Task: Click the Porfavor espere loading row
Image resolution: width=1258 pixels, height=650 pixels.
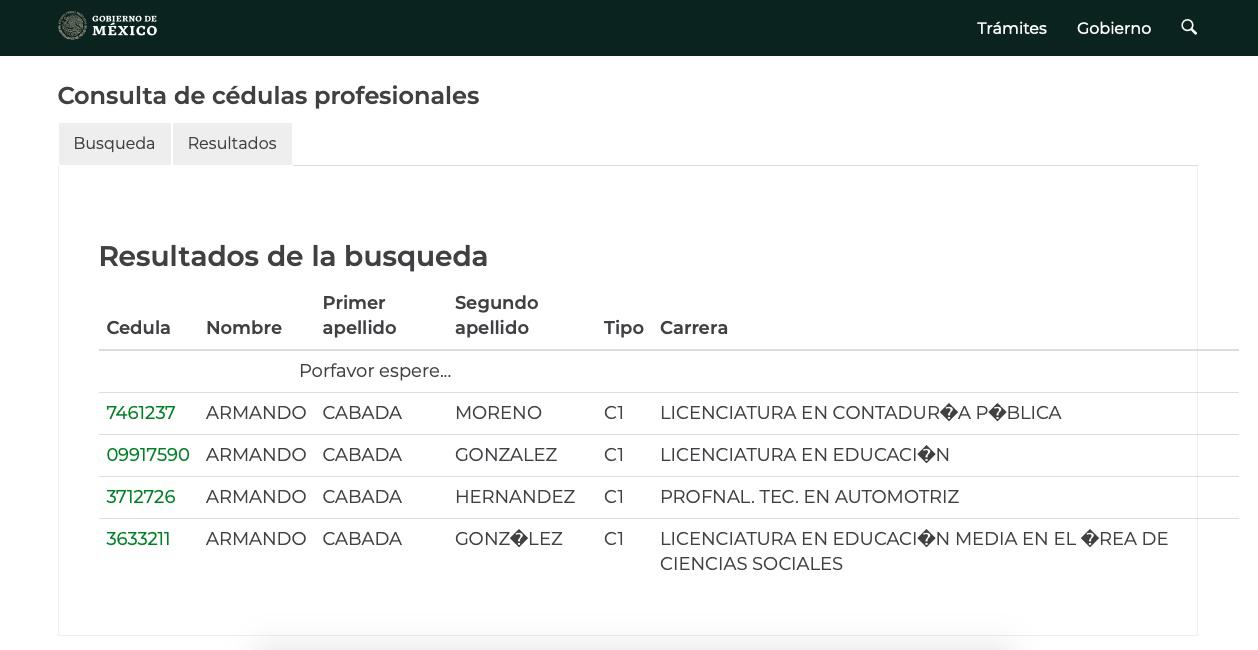Action: pyautogui.click(x=375, y=370)
